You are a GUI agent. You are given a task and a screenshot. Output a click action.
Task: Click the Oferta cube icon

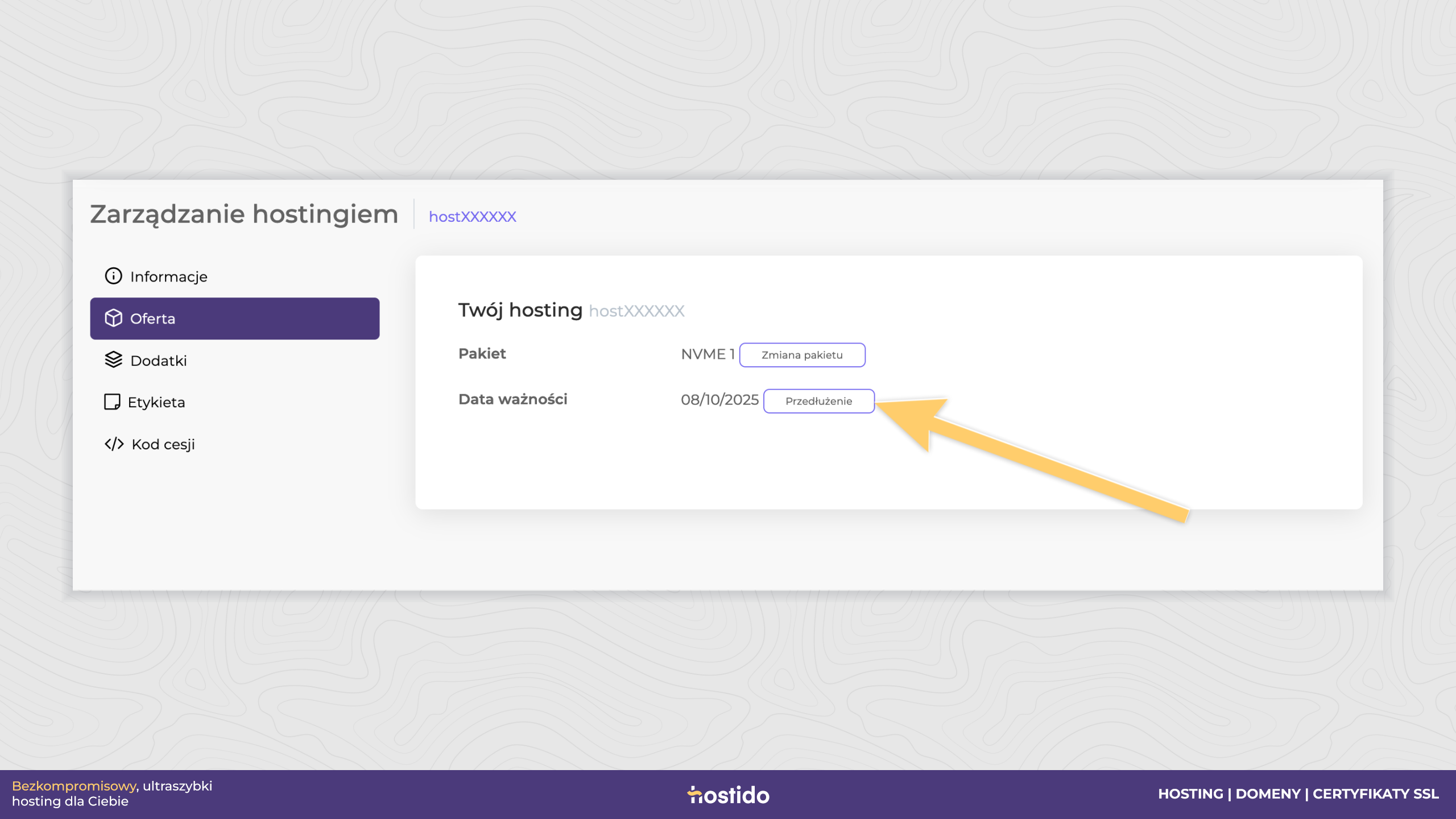coord(113,318)
